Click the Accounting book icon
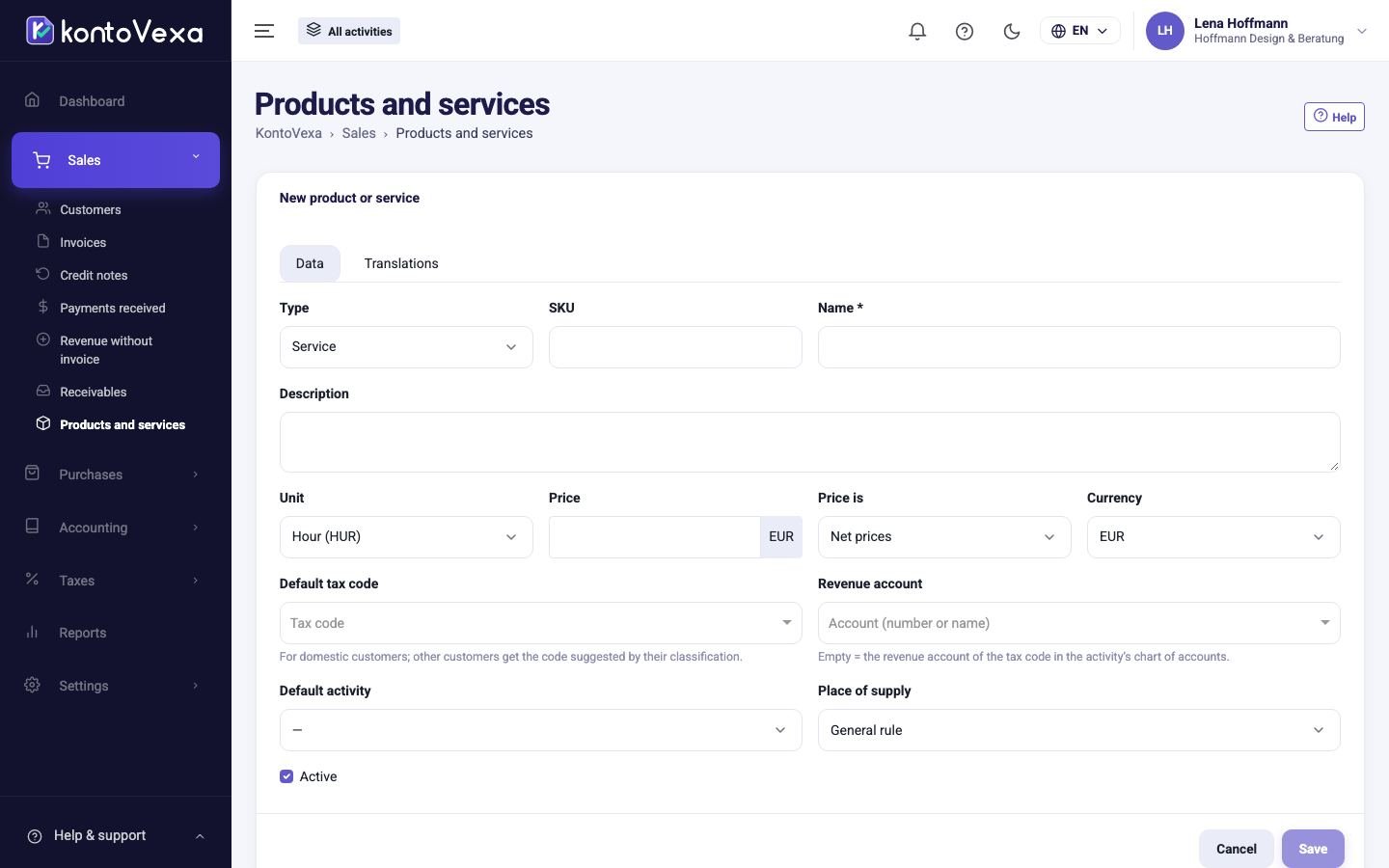The height and width of the screenshot is (868, 1389). tap(32, 527)
